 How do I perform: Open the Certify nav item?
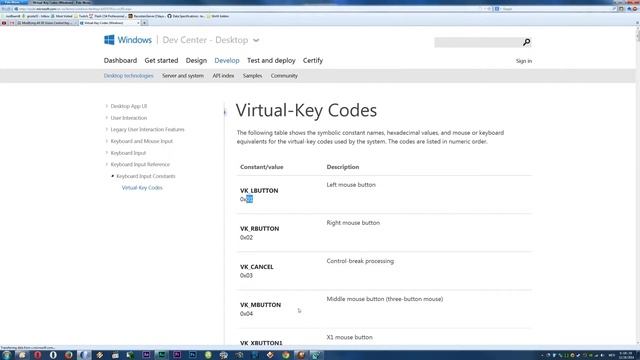pos(313,60)
